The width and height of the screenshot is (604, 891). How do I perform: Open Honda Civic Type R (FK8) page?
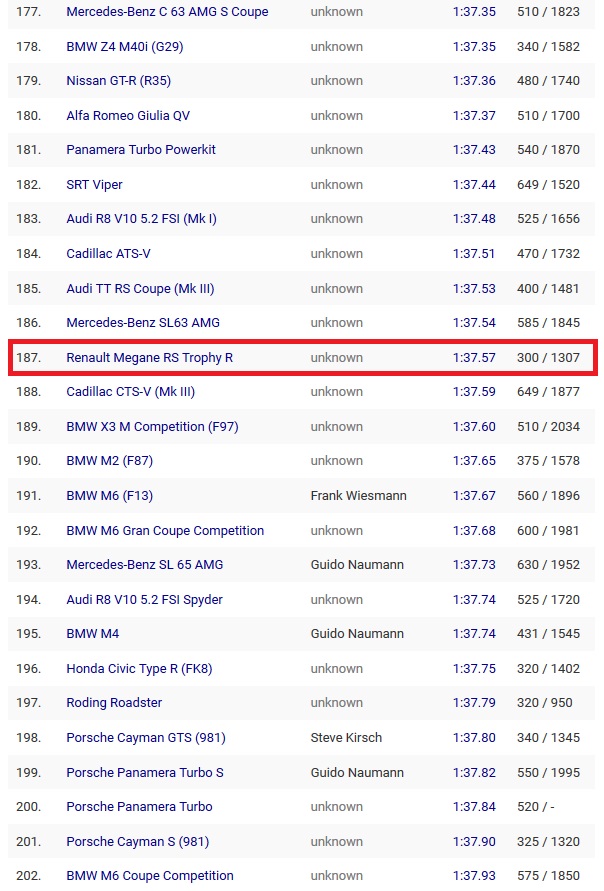139,668
